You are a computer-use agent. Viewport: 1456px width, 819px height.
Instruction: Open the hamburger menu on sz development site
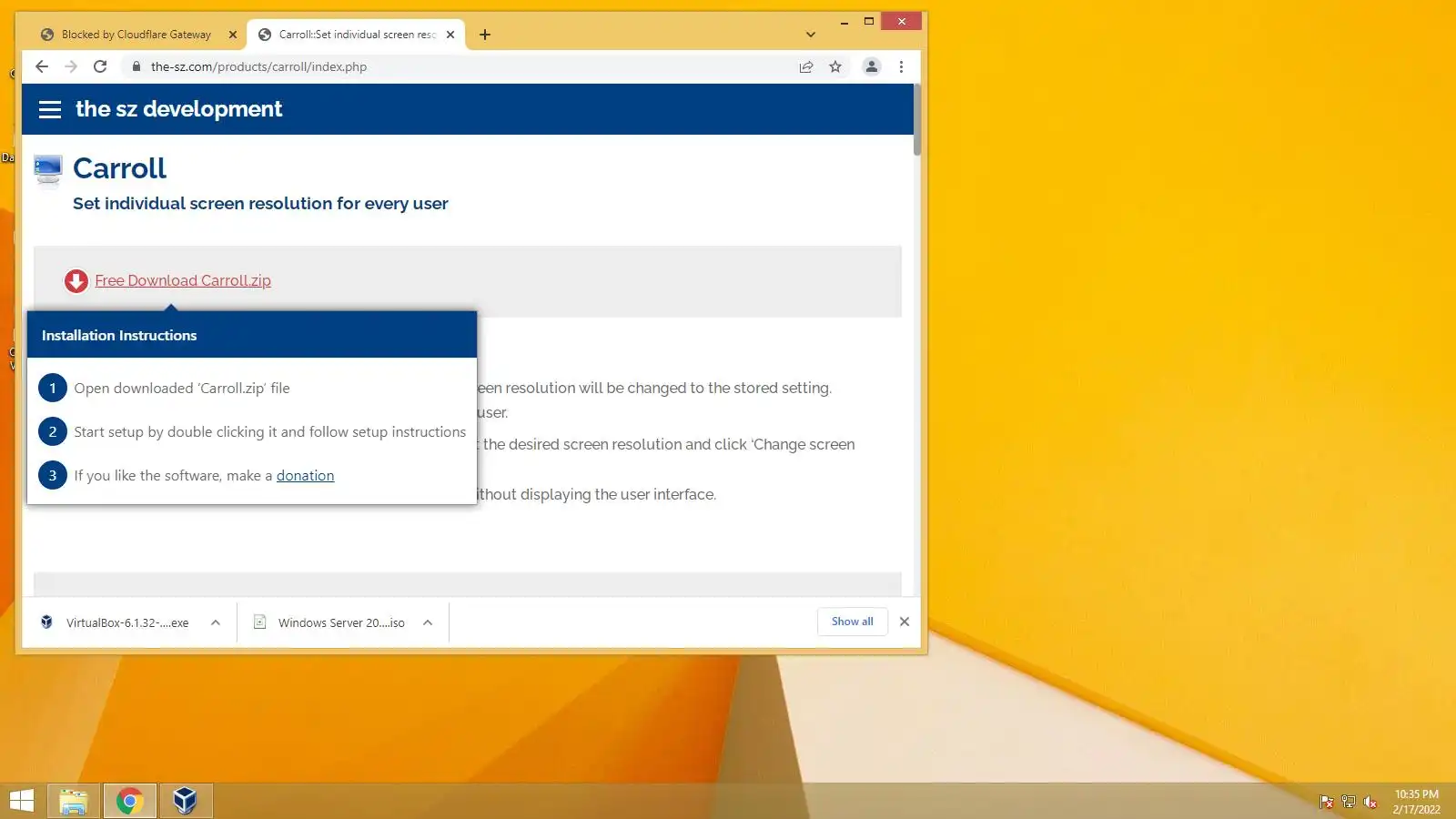(x=50, y=109)
